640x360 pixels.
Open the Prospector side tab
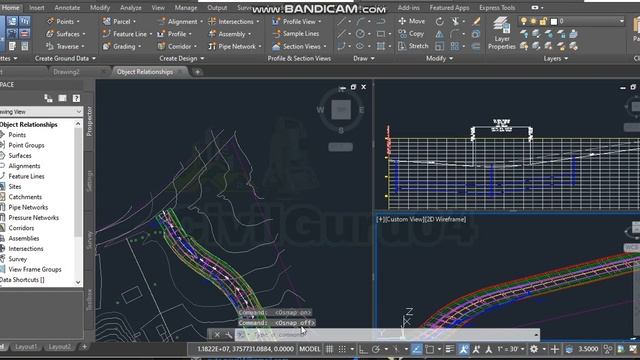(x=89, y=121)
